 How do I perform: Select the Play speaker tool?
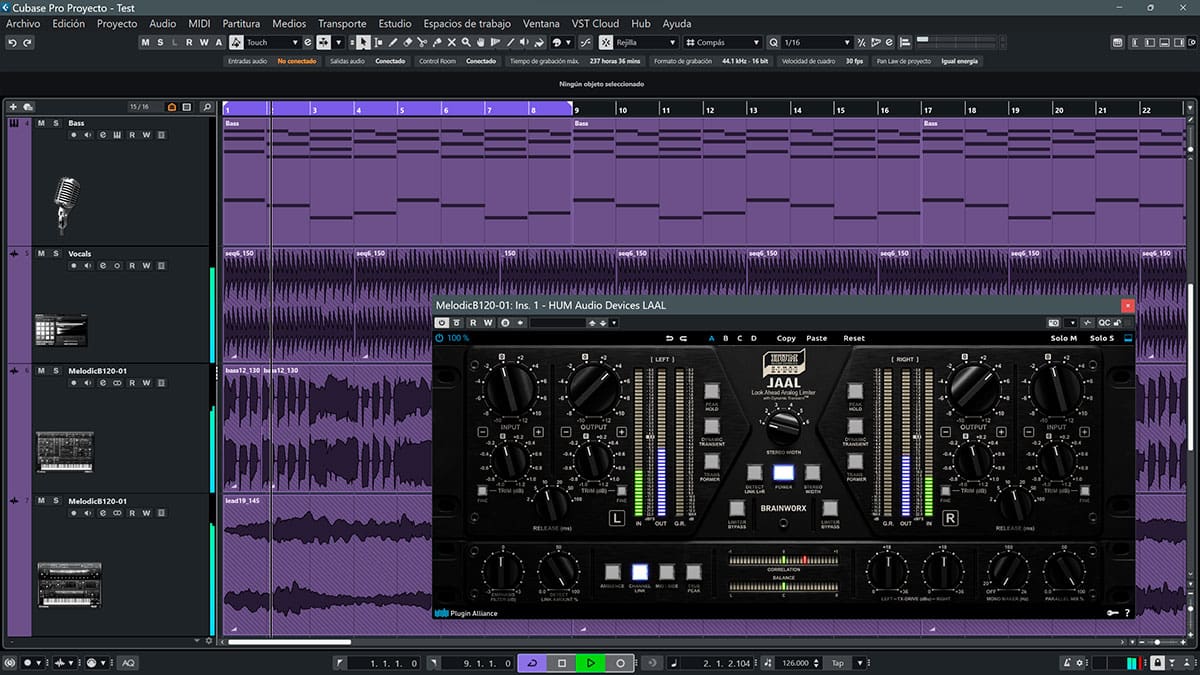click(x=524, y=42)
